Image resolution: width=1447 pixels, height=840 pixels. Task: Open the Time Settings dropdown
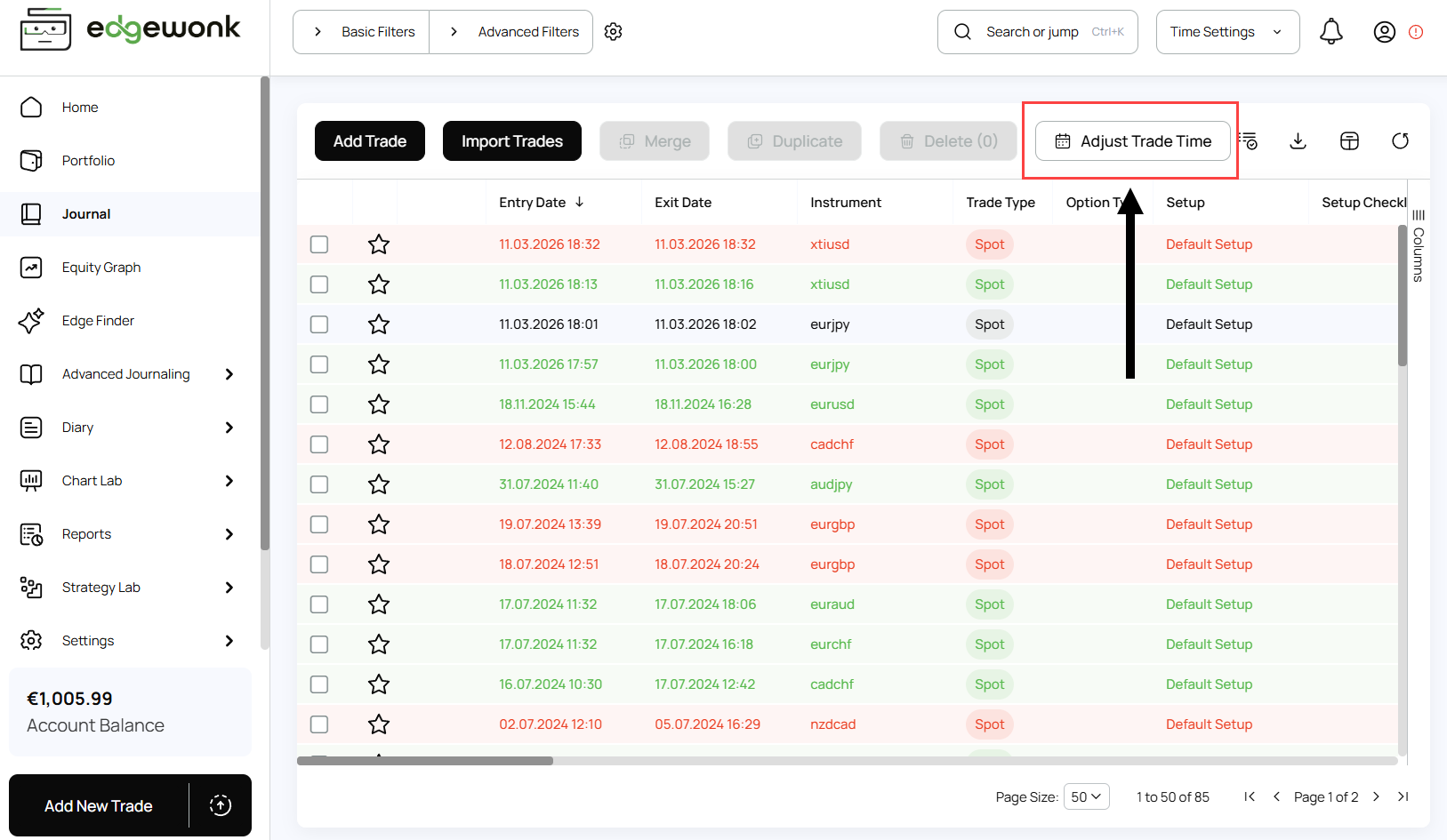tap(1227, 31)
